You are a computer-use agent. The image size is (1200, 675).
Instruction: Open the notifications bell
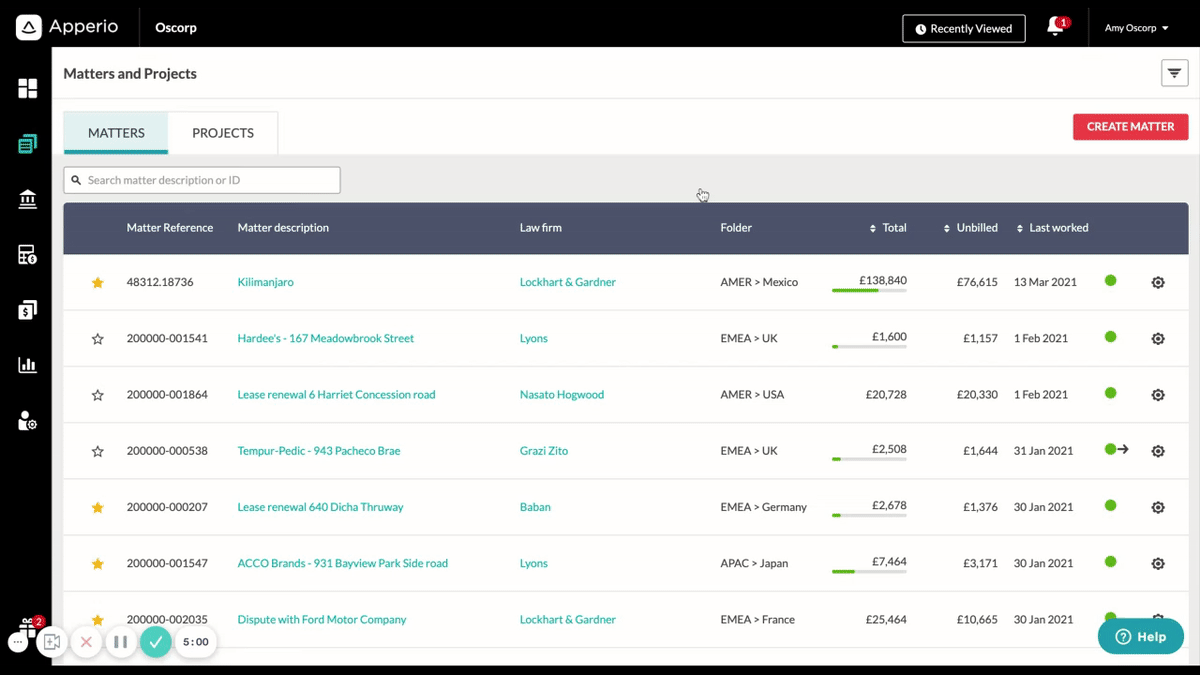point(1054,28)
